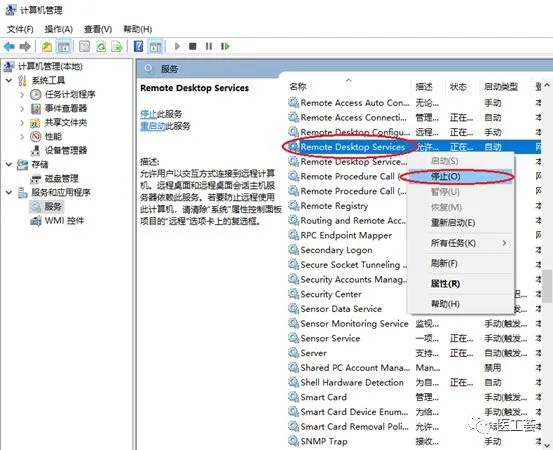Open the 文件(F) menu
Viewport: 553px width, 450px height.
[x=20, y=29]
